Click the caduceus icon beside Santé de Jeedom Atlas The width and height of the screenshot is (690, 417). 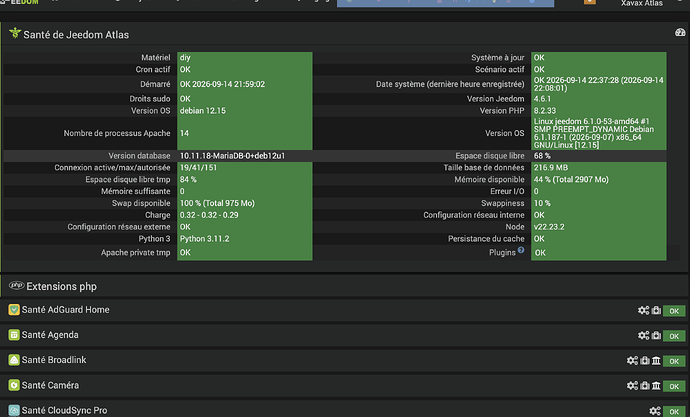(x=15, y=33)
